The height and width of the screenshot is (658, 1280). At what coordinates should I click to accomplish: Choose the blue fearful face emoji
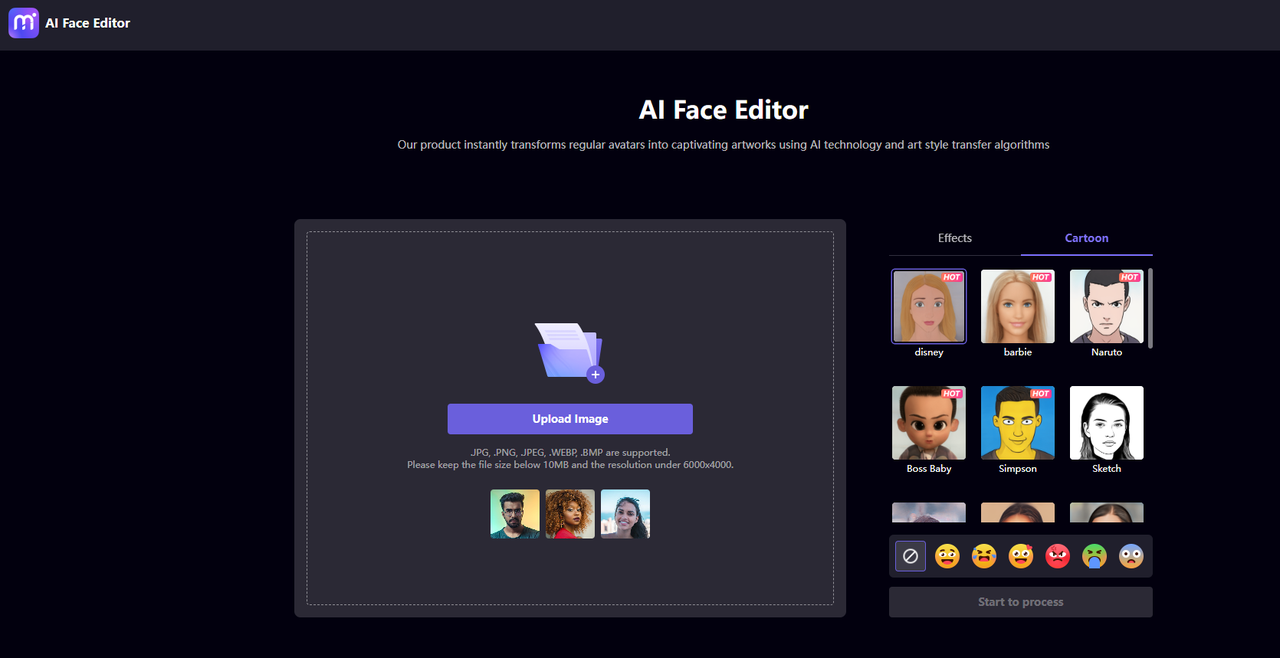click(x=1131, y=556)
